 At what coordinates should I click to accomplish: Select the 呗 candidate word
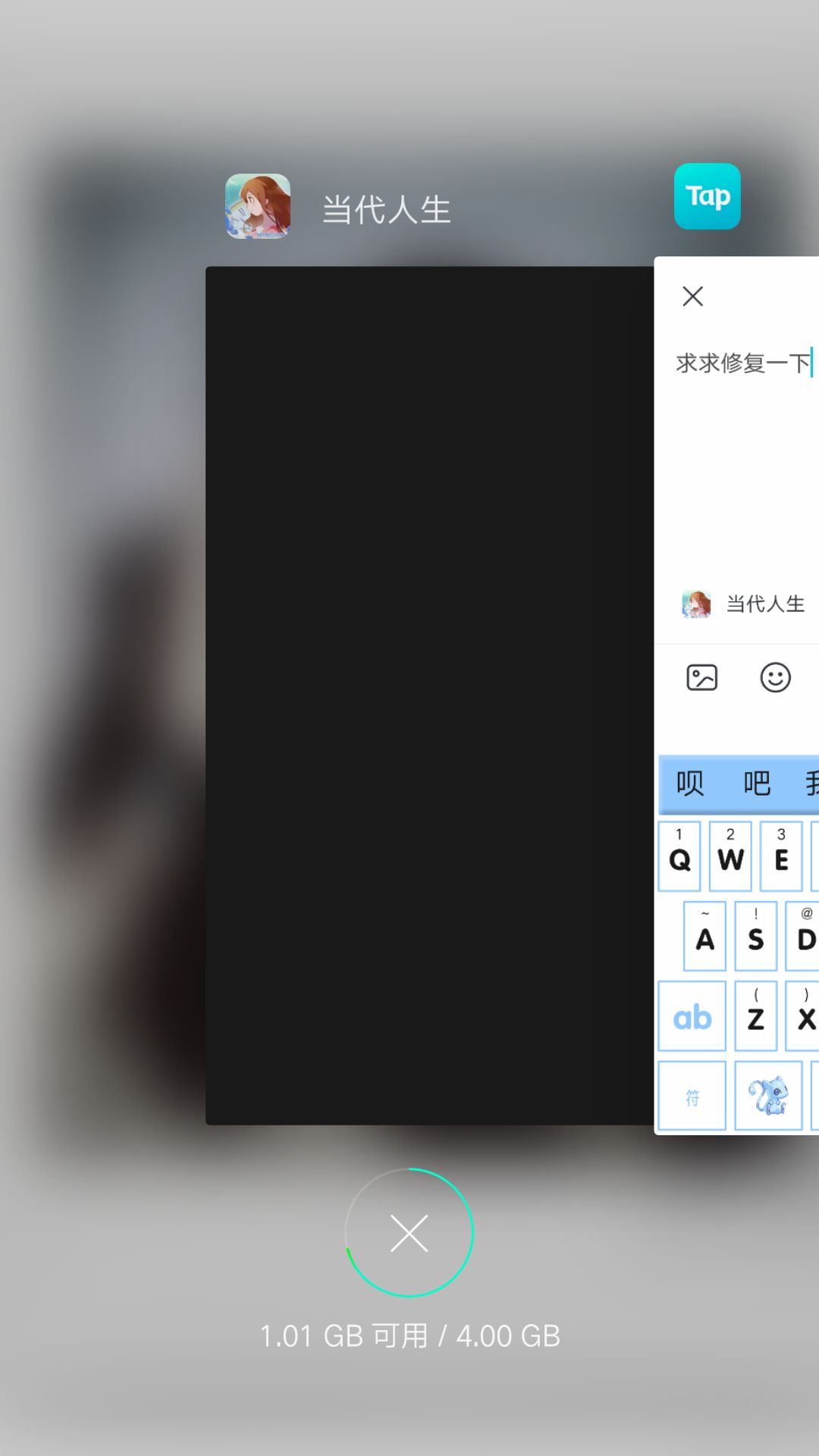coord(690,783)
